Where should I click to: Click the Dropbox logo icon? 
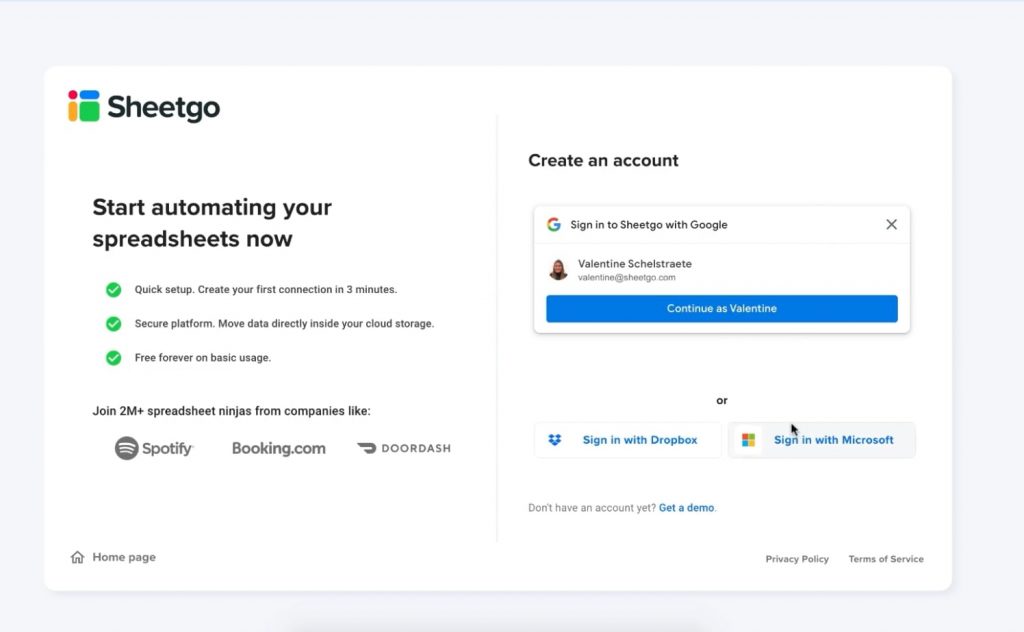pyautogui.click(x=555, y=440)
